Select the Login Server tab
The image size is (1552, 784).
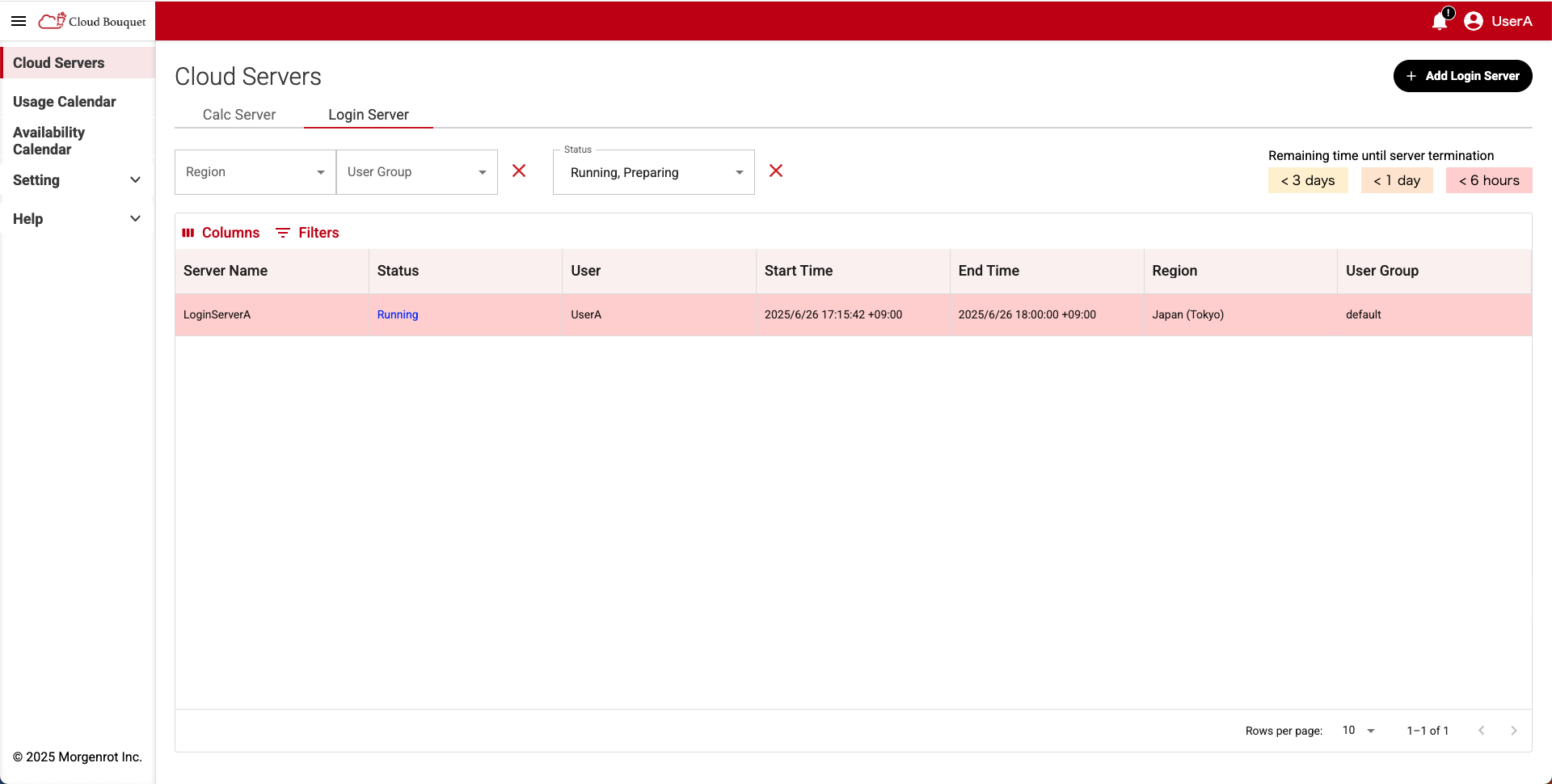tap(369, 115)
